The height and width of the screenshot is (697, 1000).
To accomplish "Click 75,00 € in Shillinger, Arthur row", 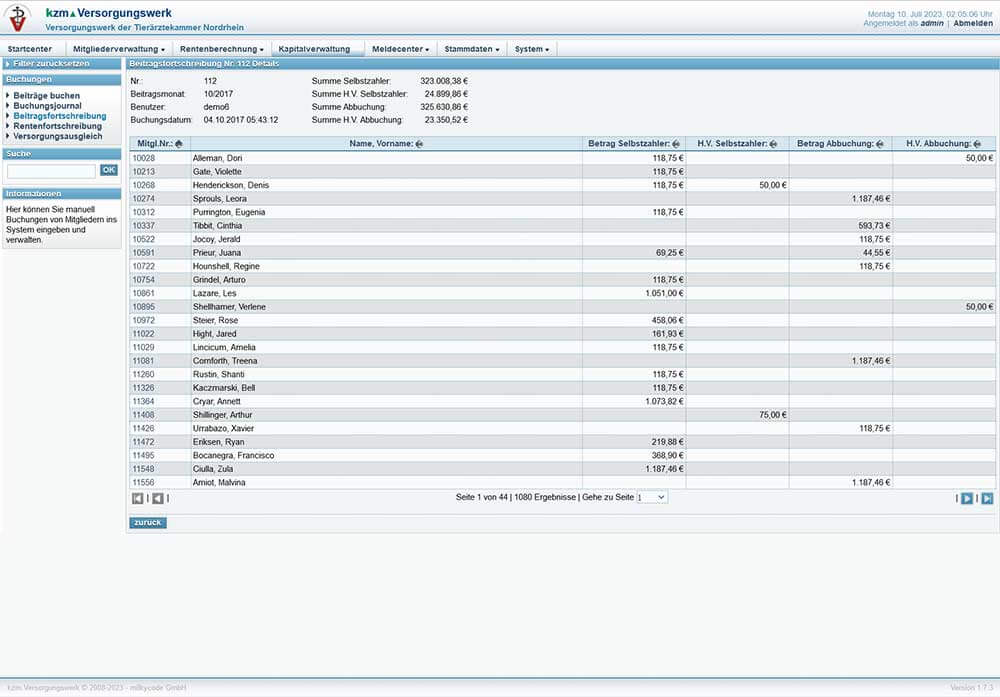I will click(772, 415).
